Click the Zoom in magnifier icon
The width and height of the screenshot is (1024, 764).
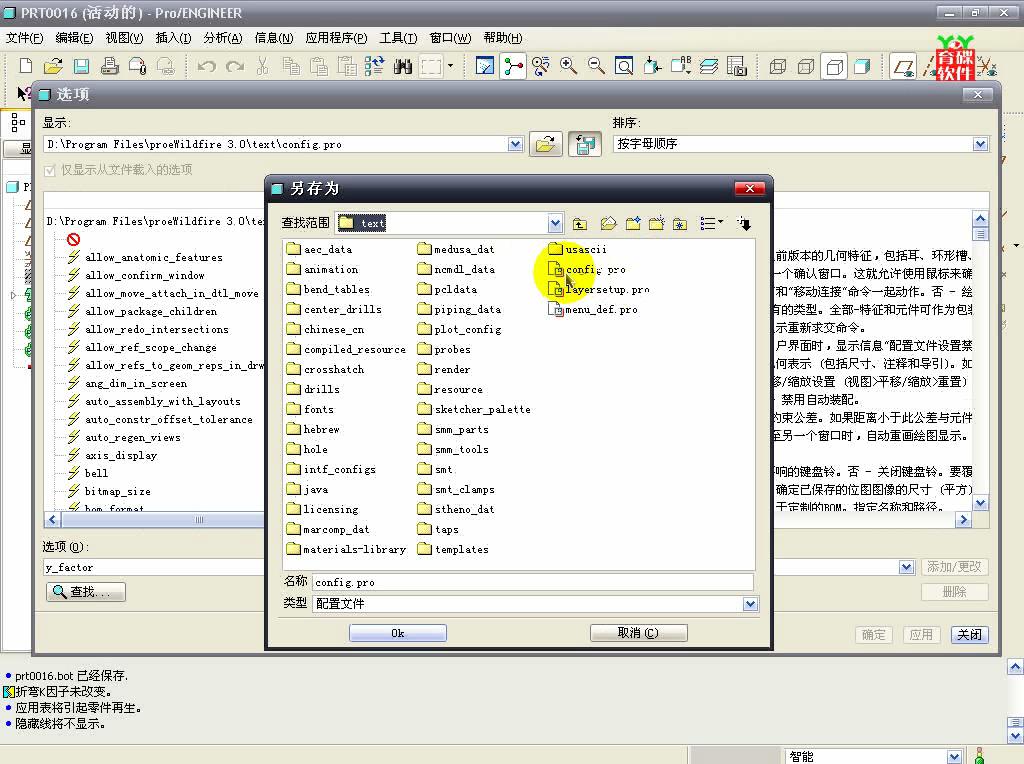(568, 66)
